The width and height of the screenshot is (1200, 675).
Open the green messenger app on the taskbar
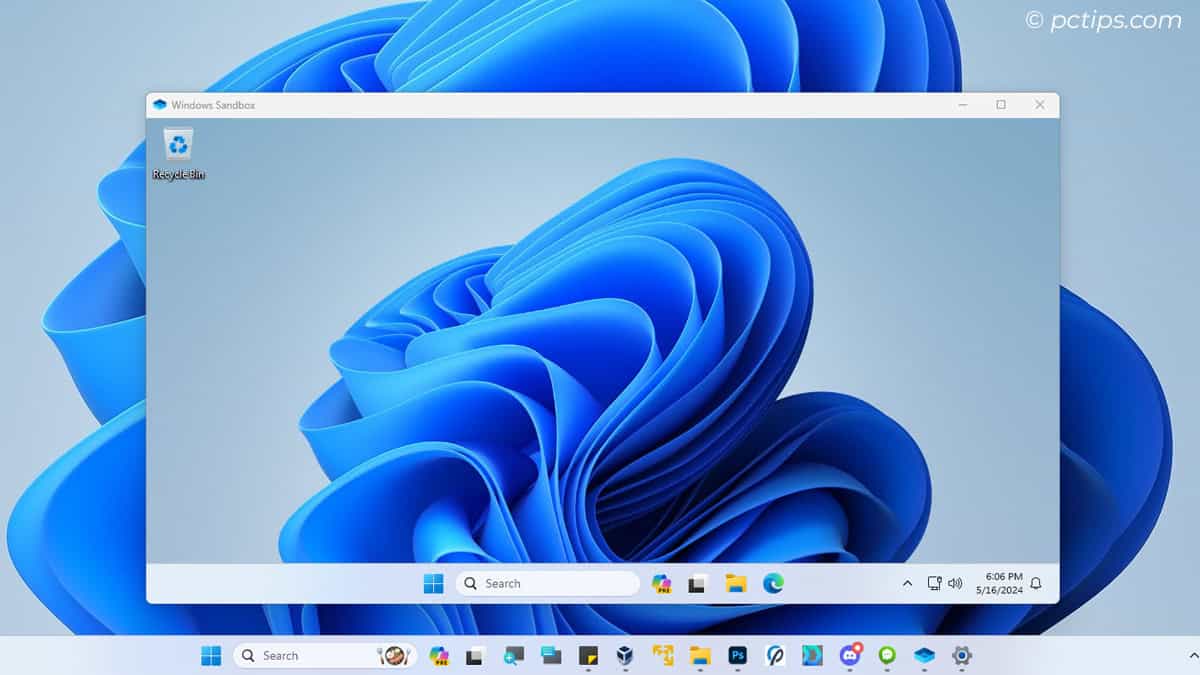pyautogui.click(x=888, y=656)
